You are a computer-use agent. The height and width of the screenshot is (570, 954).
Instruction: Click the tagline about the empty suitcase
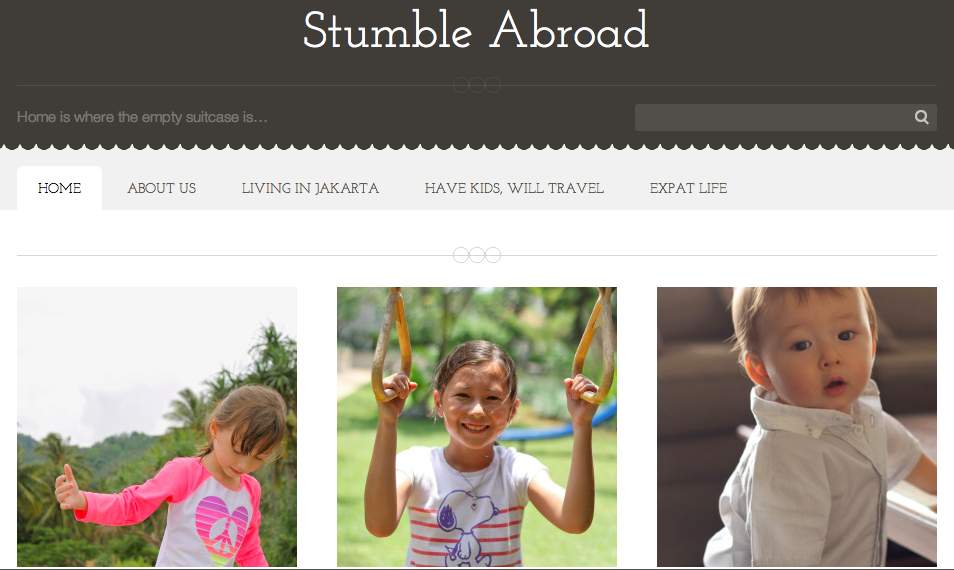coord(142,117)
